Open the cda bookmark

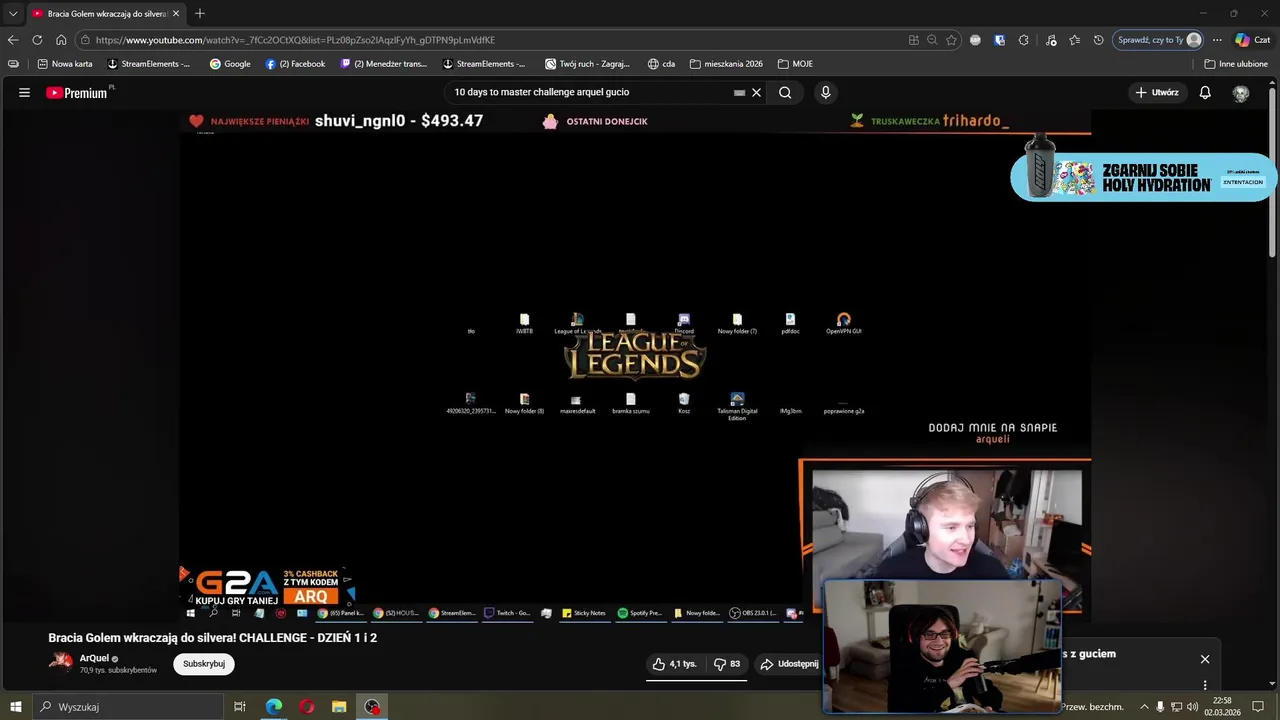[x=662, y=64]
